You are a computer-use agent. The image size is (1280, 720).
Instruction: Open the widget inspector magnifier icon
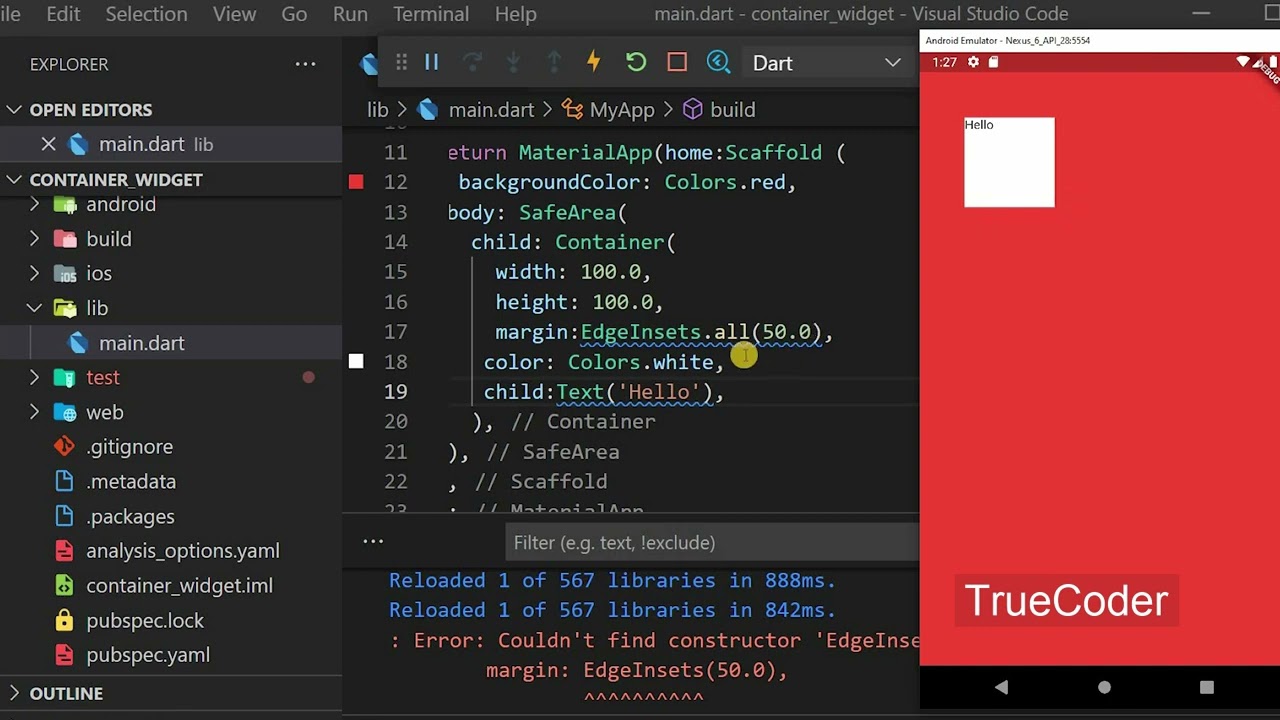coord(718,63)
